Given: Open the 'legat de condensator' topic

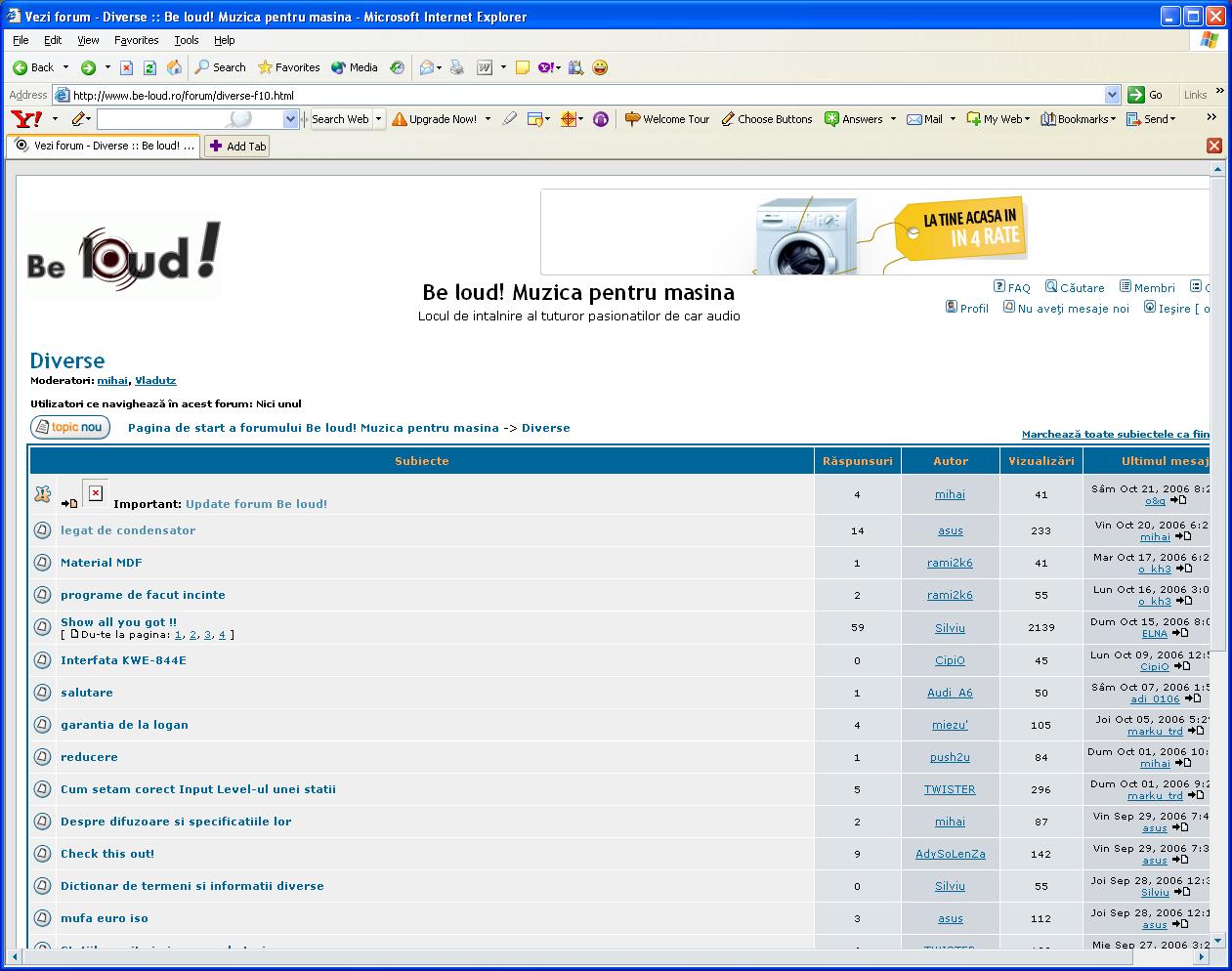Looking at the screenshot, I should [x=128, y=530].
